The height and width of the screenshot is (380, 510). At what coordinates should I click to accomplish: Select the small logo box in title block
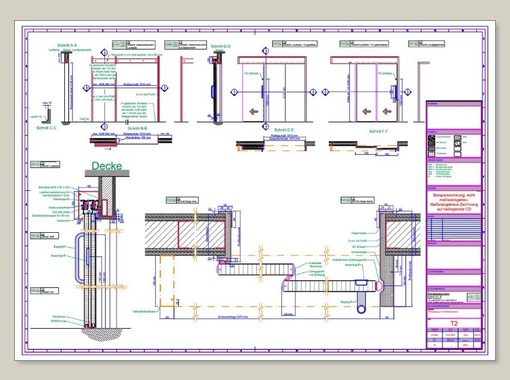click(x=473, y=297)
